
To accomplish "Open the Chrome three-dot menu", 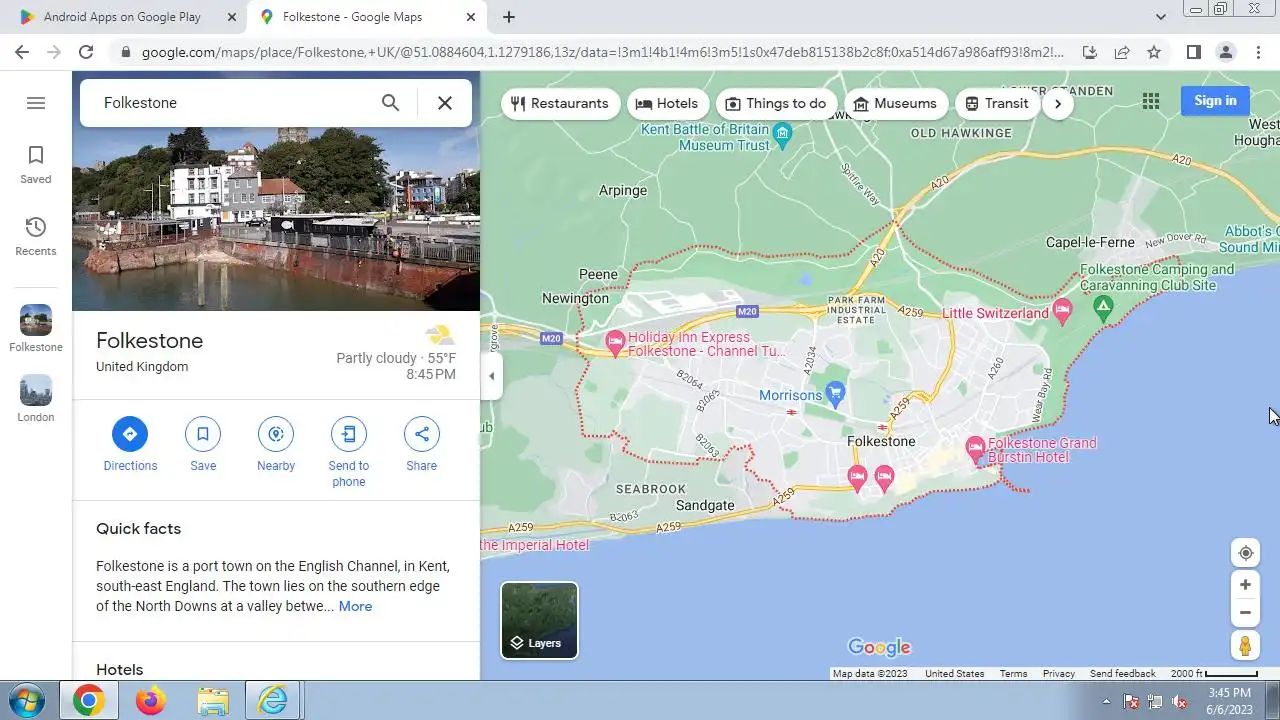I will pyautogui.click(x=1258, y=52).
